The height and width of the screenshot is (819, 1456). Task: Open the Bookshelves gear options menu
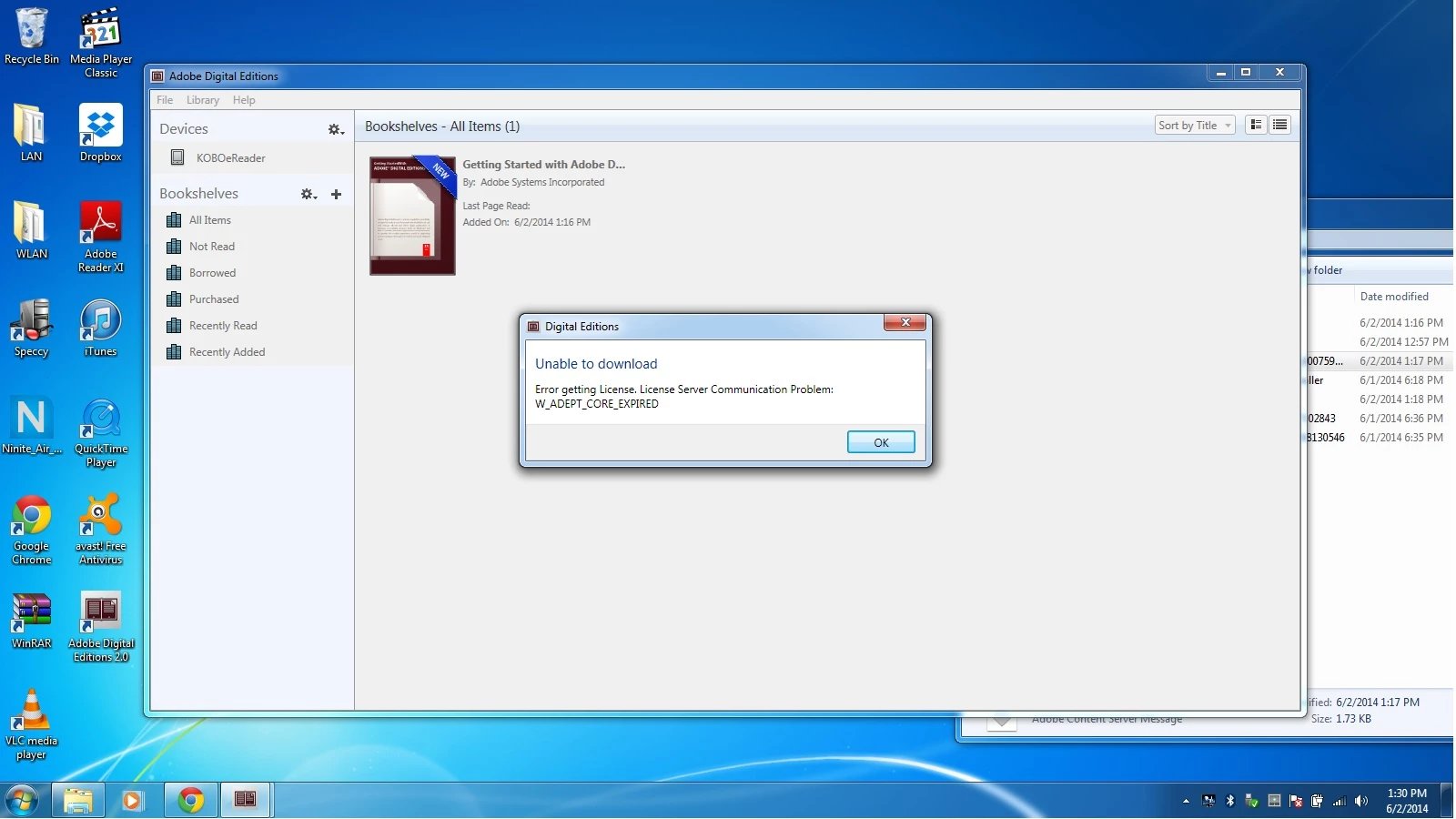309,194
